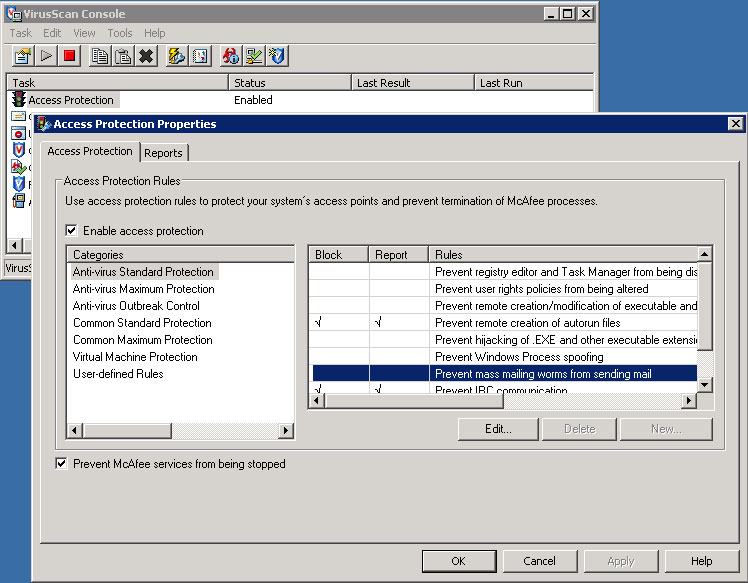Viewport: 748px width, 583px height.
Task: Open the notebook log toolbar icon
Action: [200, 56]
